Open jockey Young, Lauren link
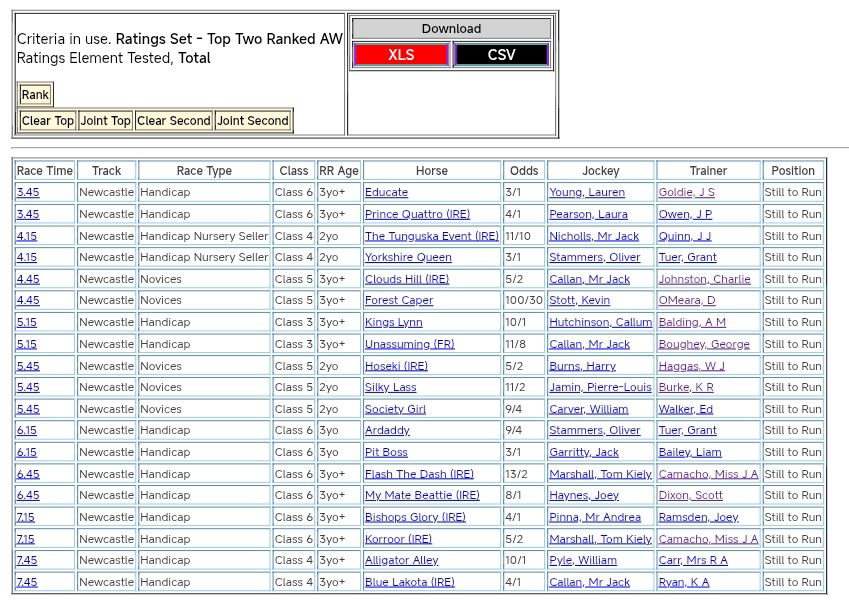This screenshot has width=849, height=610. (587, 192)
